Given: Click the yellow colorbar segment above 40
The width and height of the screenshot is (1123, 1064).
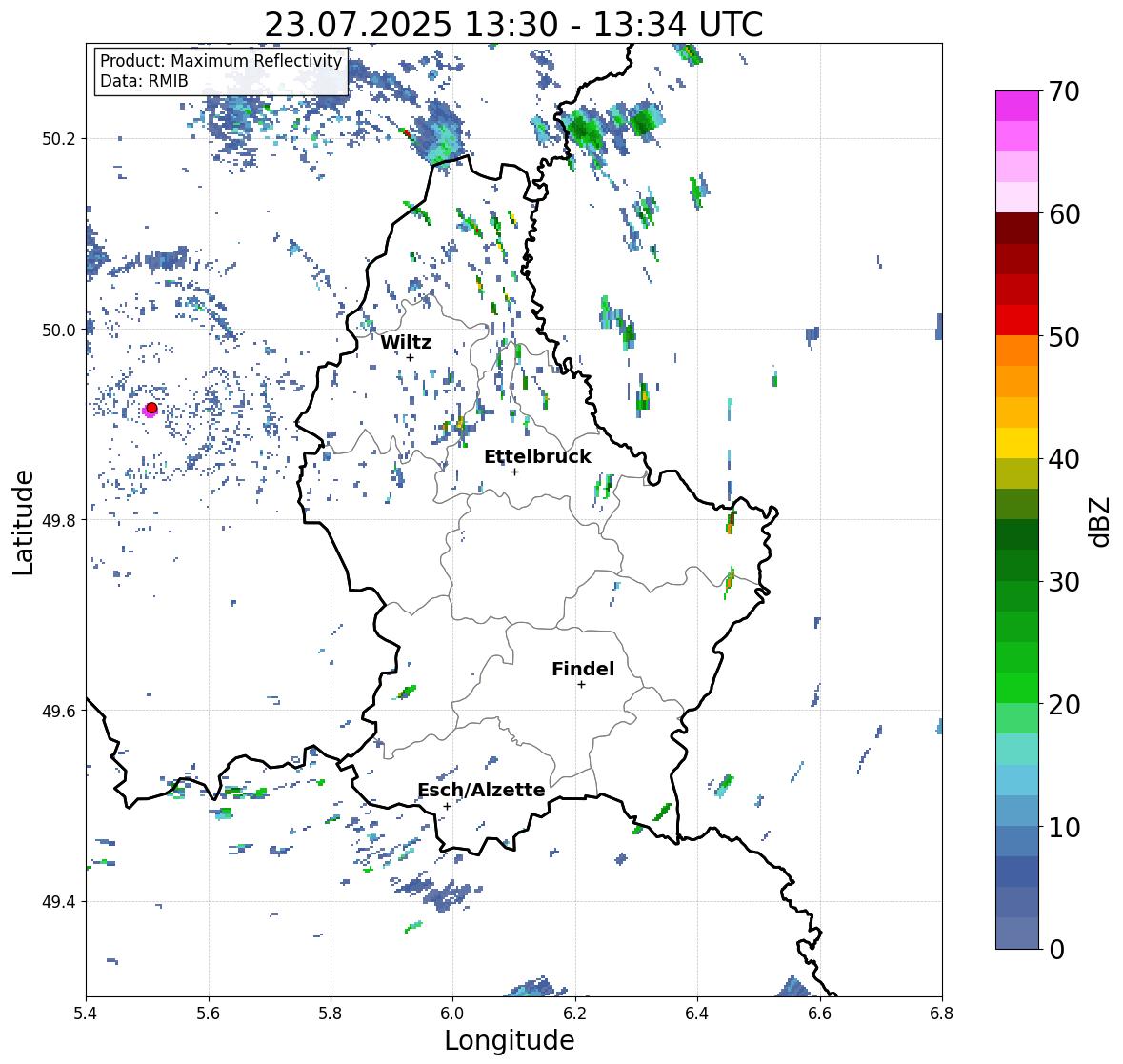Looking at the screenshot, I should pos(1017,443).
